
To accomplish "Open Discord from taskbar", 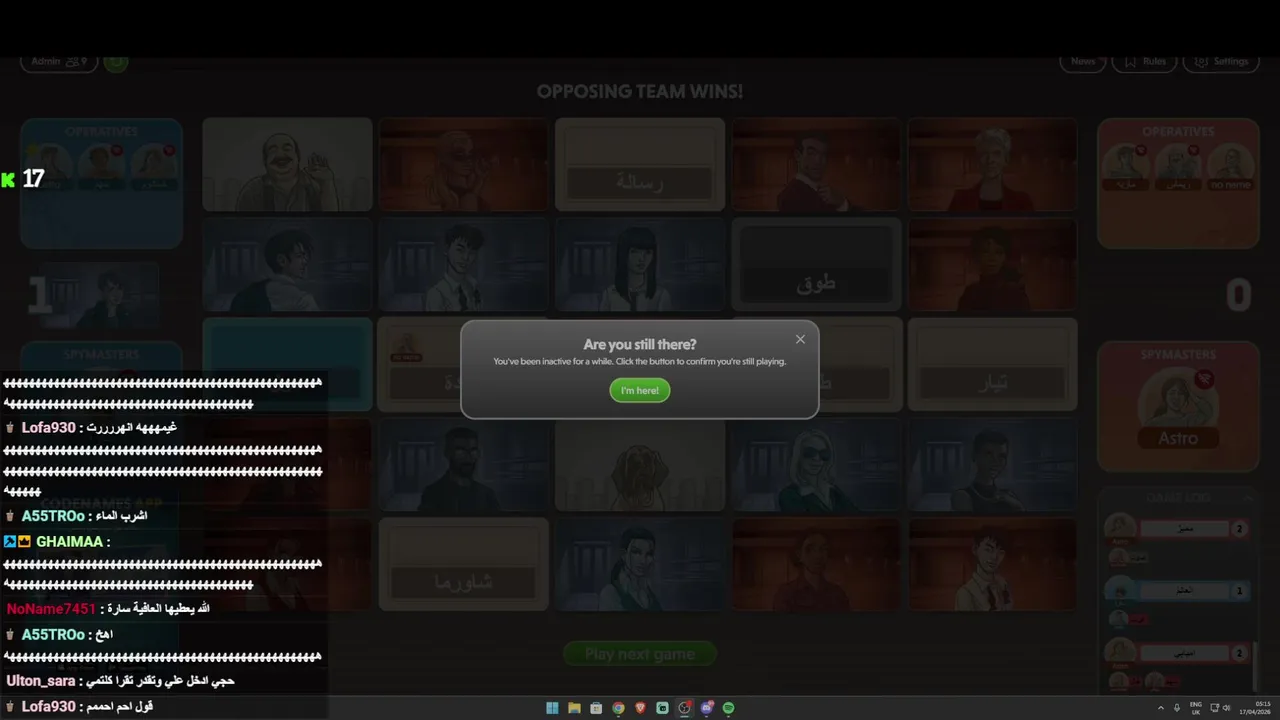I will 707,708.
